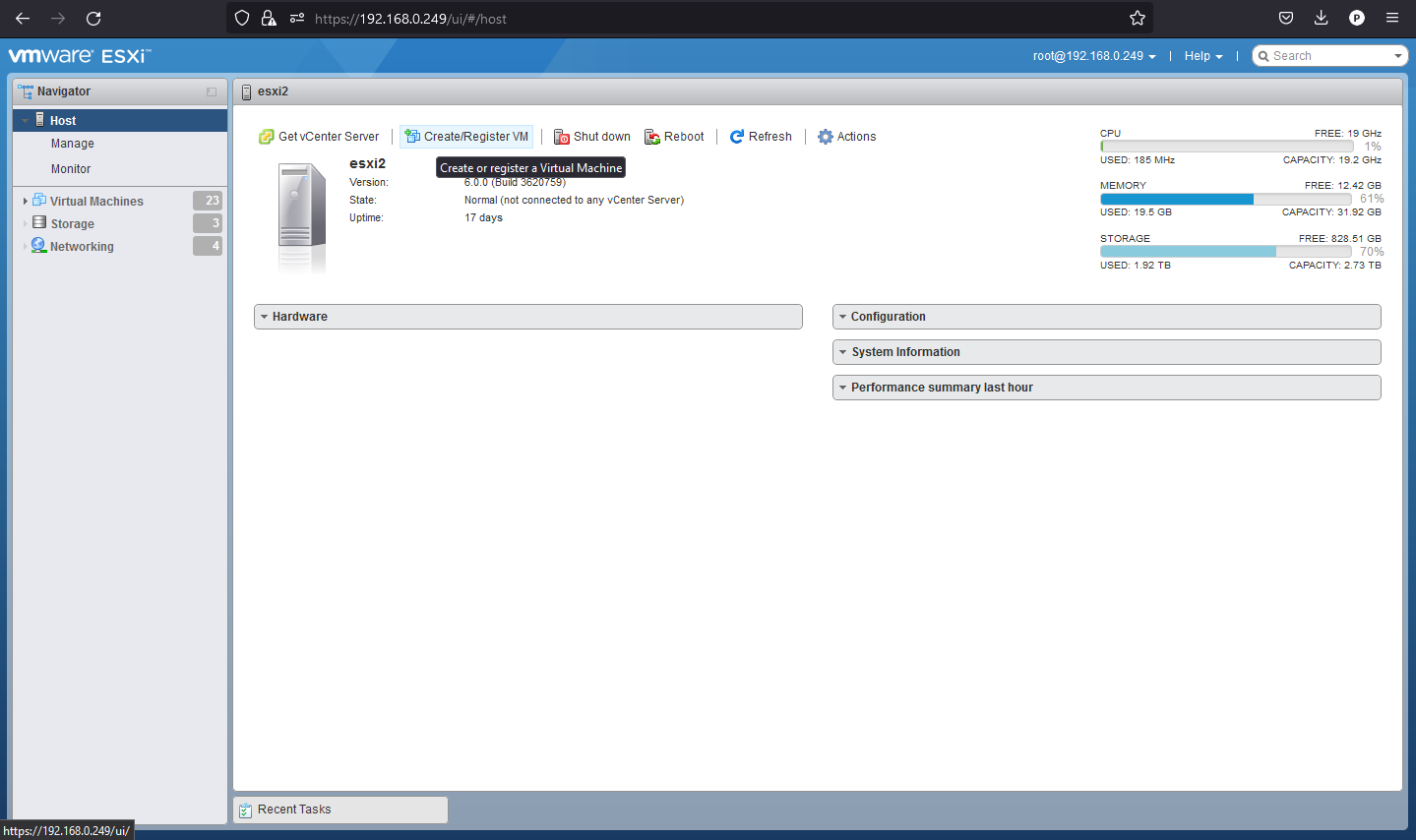Expand the Virtual Machines tree node
Image resolution: width=1416 pixels, height=840 pixels.
click(x=26, y=201)
